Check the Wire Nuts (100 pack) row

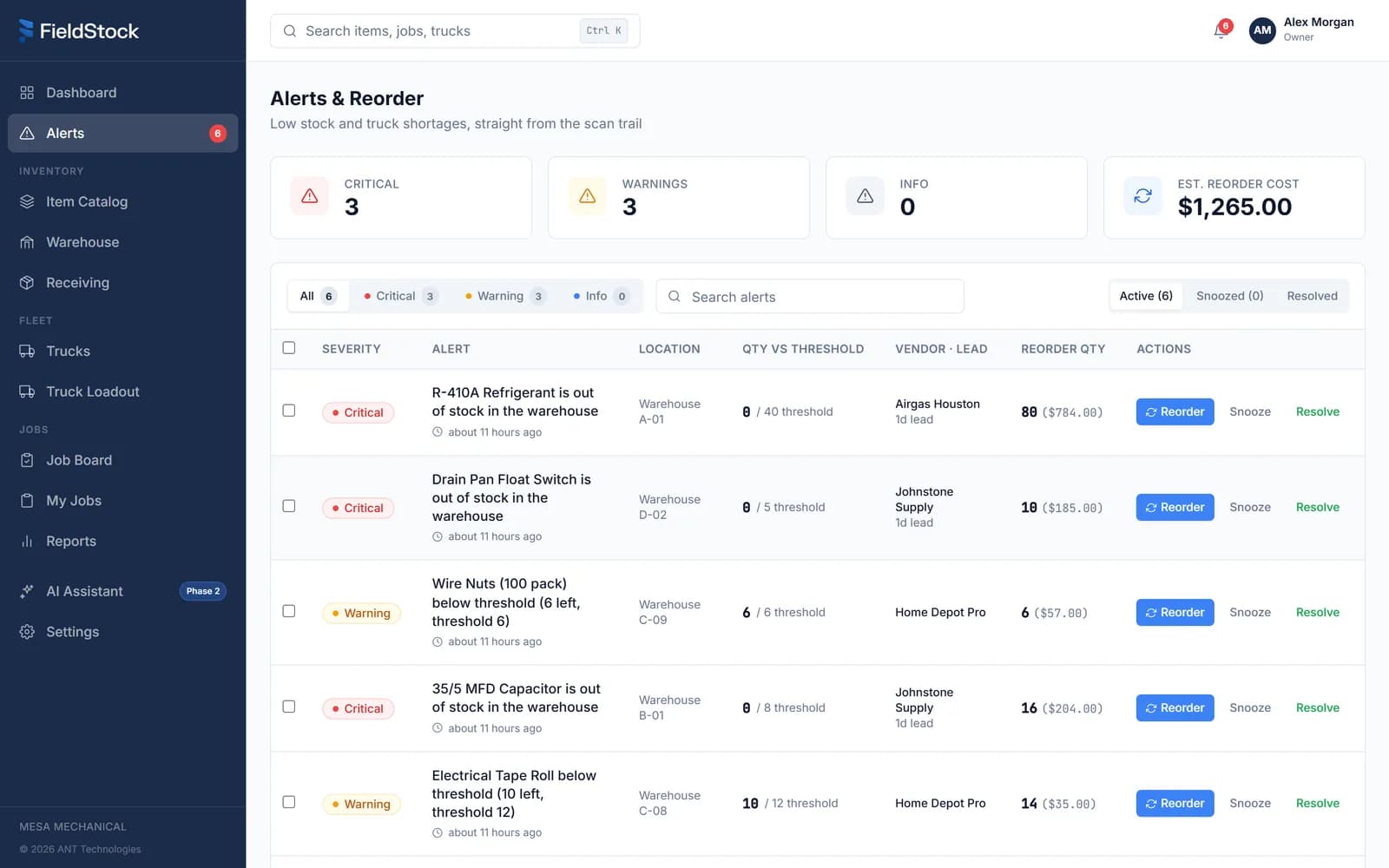click(x=289, y=611)
